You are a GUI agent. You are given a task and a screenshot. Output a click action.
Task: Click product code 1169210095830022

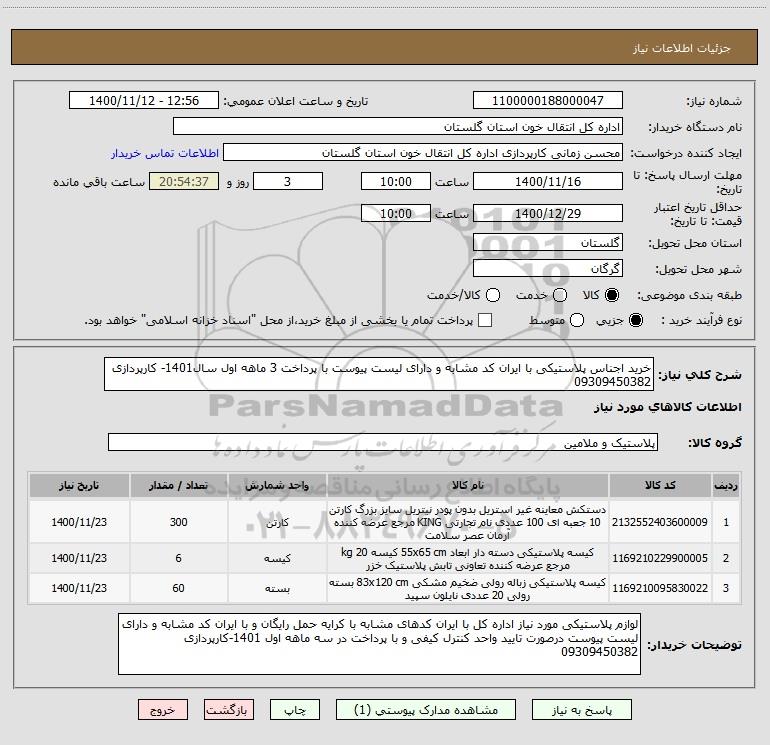tap(660, 588)
